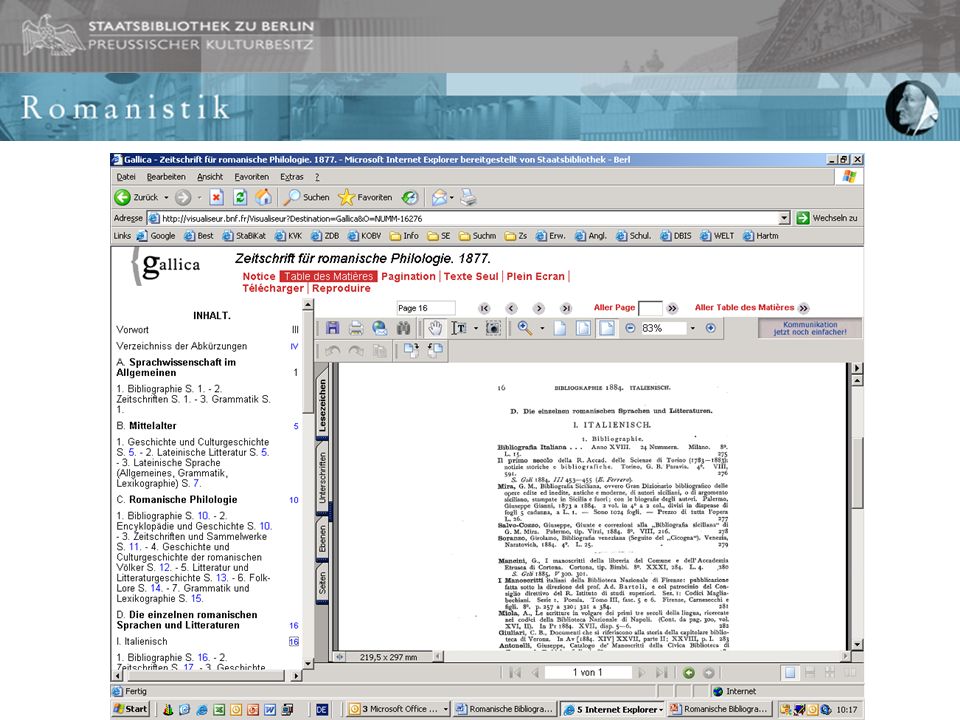
Task: Open PDF search with the binoculars icon
Action: (403, 328)
